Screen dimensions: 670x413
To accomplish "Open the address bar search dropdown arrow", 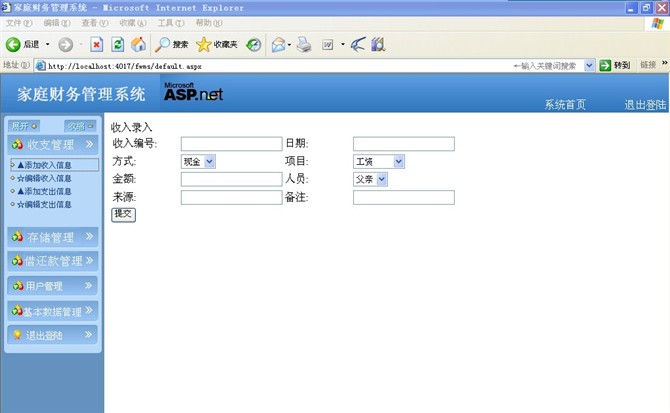I will coord(589,65).
